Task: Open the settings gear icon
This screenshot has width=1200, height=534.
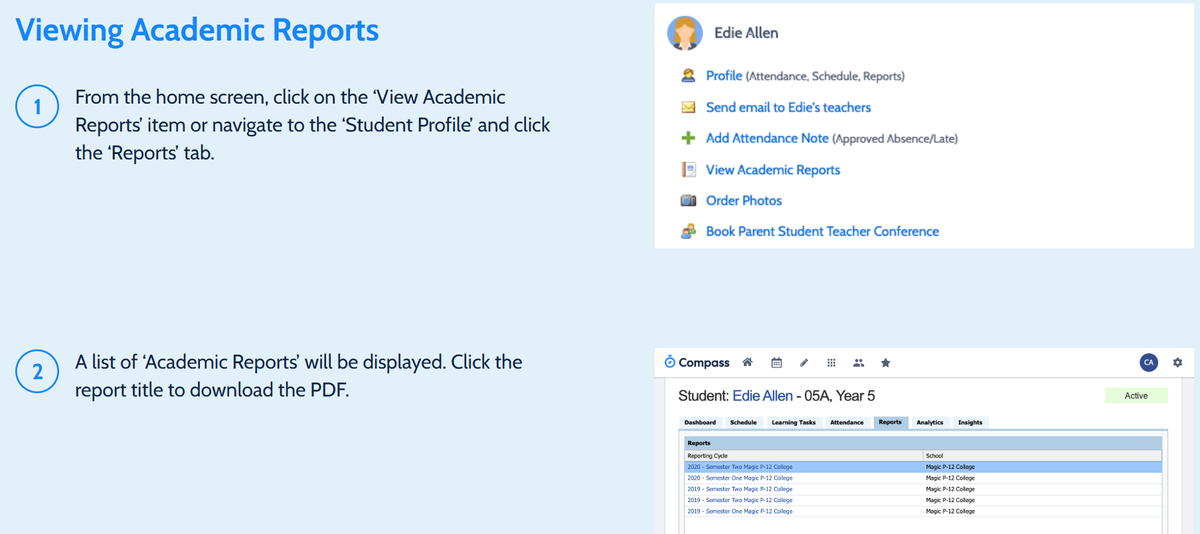Action: tap(1177, 363)
